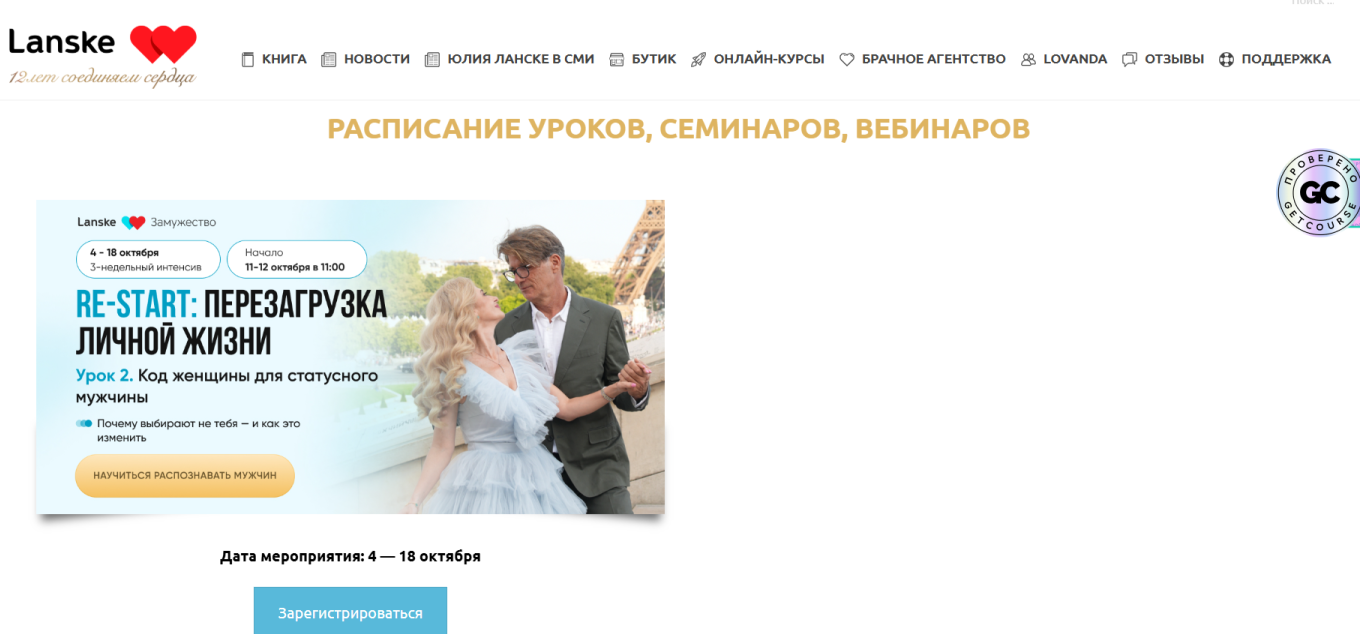Click the slogan 12 лет соединяем сердца

coord(102,77)
